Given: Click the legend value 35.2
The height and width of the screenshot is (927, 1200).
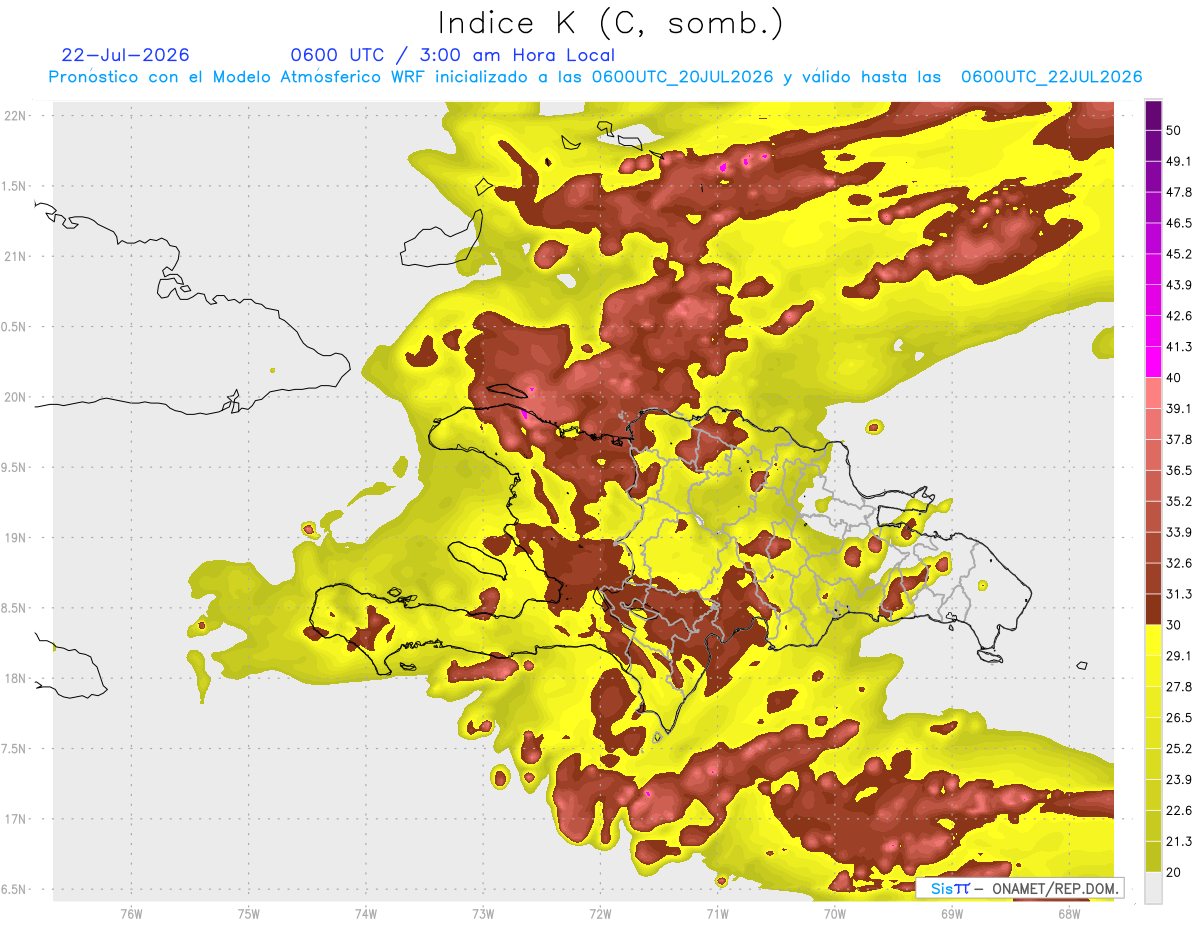Looking at the screenshot, I should click(x=1178, y=501).
